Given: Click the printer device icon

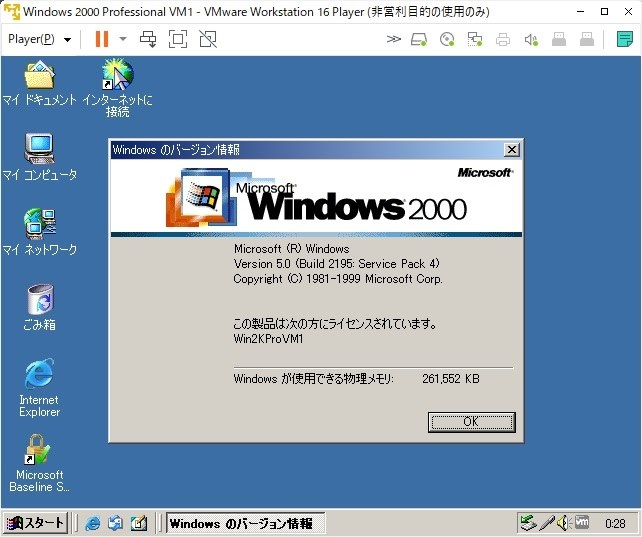Looking at the screenshot, I should coord(503,39).
